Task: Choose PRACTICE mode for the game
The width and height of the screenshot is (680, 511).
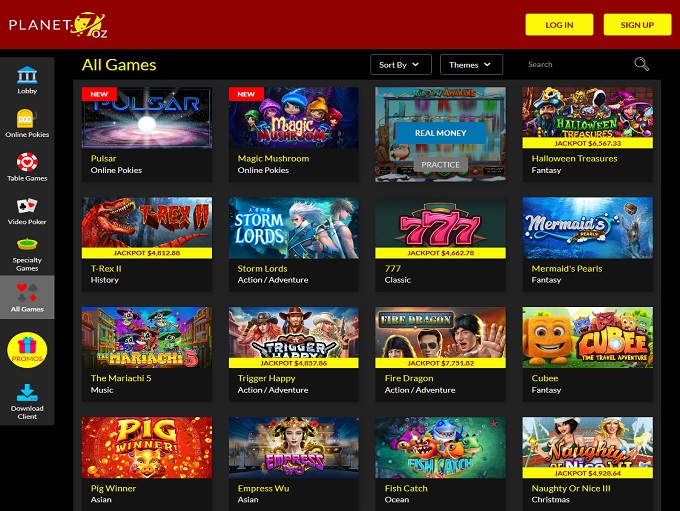Action: click(x=440, y=164)
